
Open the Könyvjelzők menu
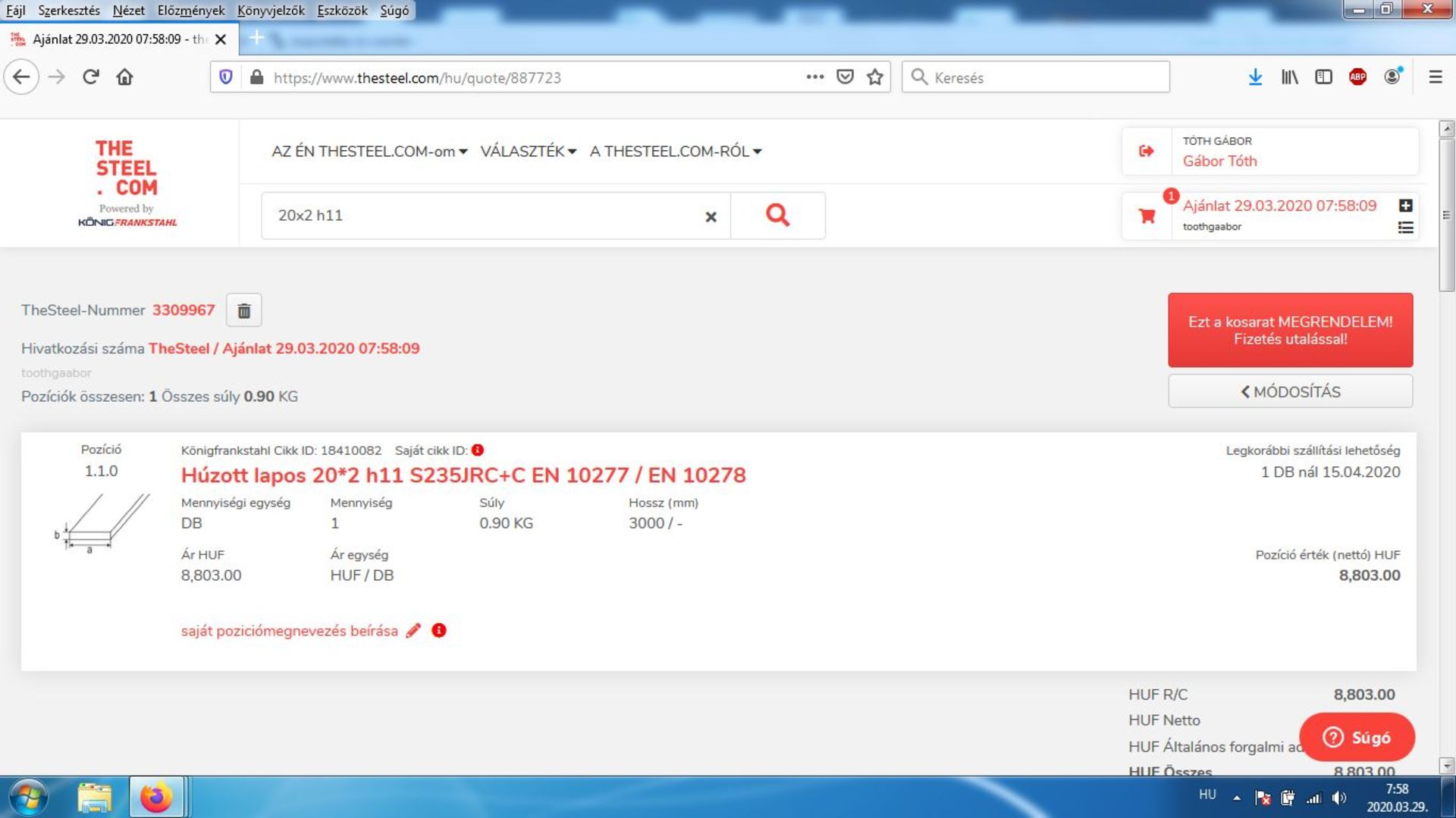click(271, 11)
